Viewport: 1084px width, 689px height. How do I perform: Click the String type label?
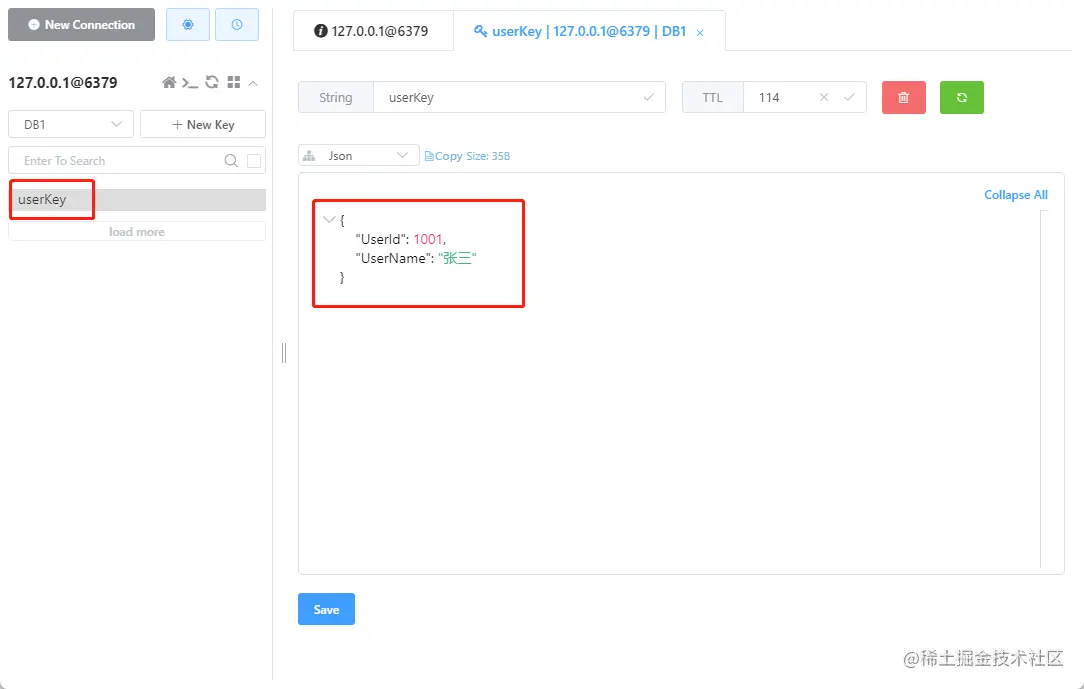(x=336, y=97)
